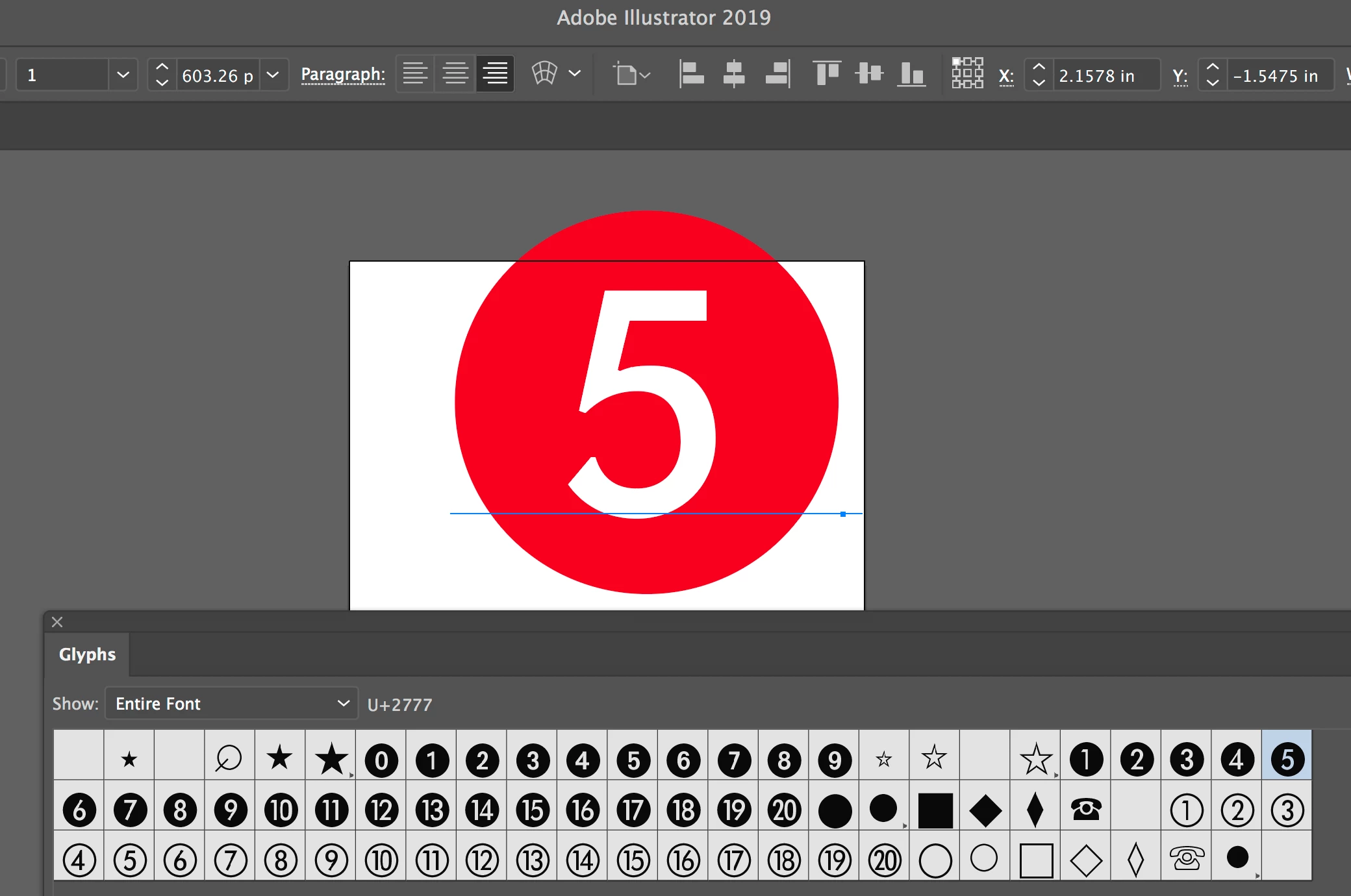Image resolution: width=1351 pixels, height=896 pixels.
Task: Expand the font size dropdown arrow
Action: point(273,75)
